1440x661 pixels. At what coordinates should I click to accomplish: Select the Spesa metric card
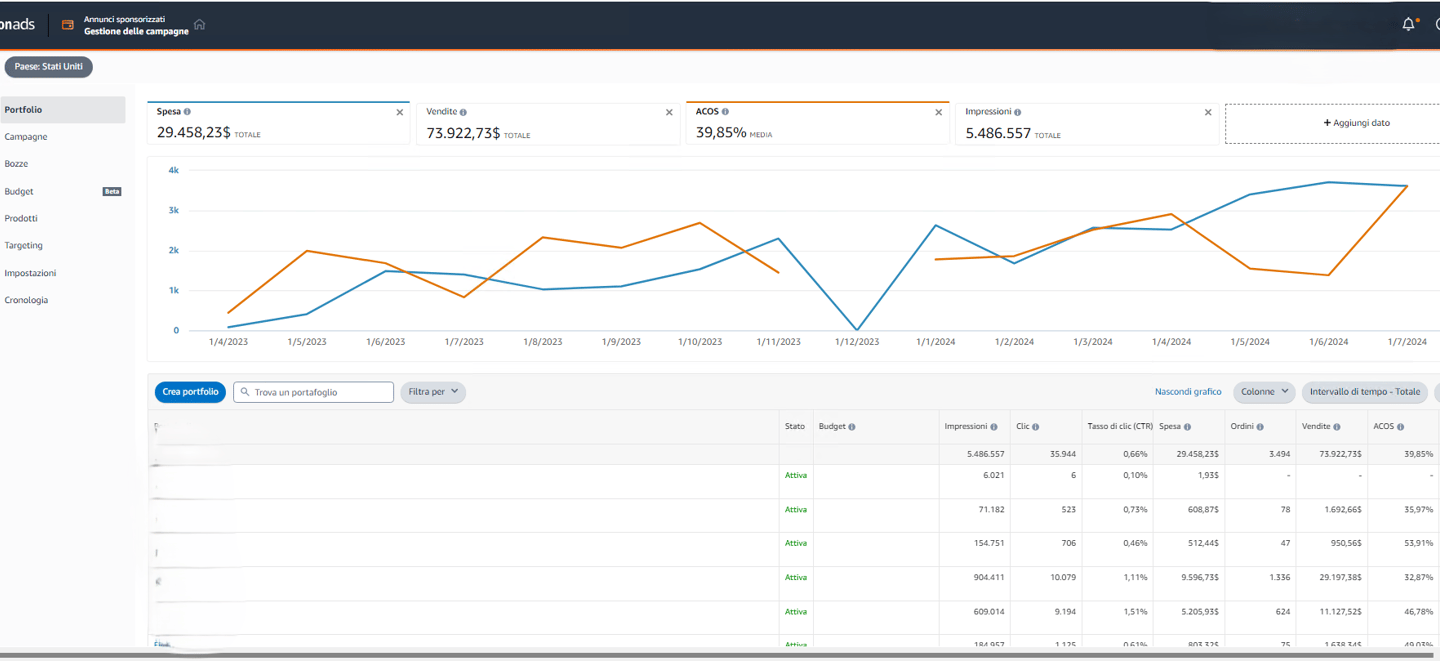pyautogui.click(x=278, y=123)
